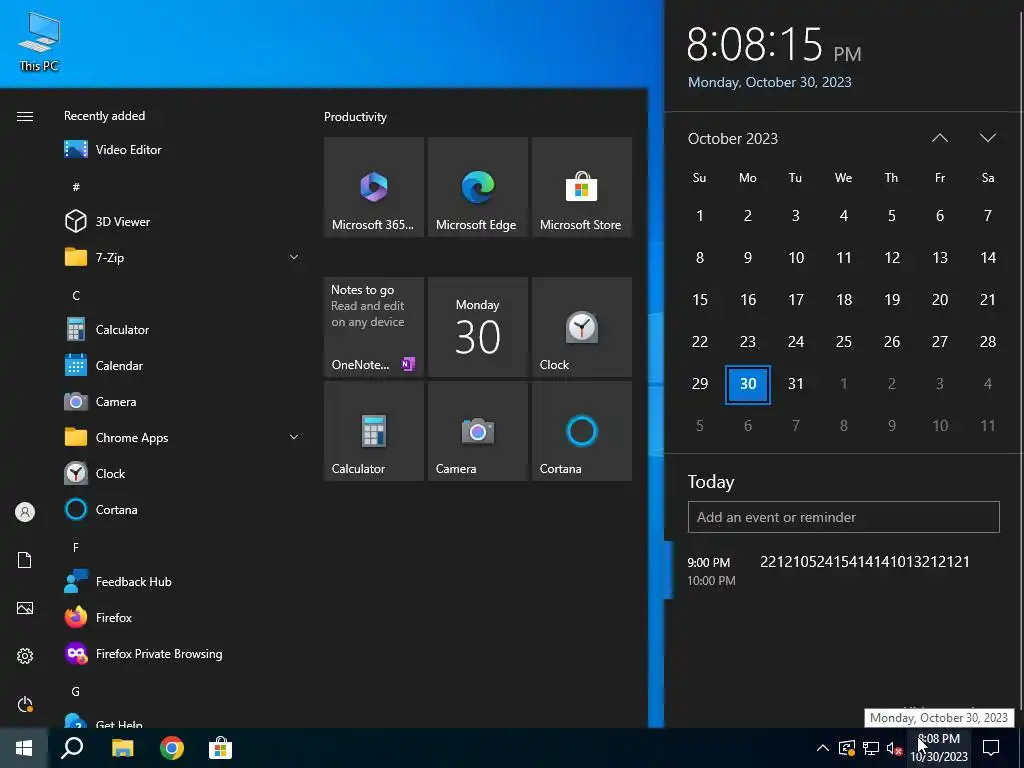The height and width of the screenshot is (768, 1024).
Task: Open the Microsoft 365 tile
Action: (x=374, y=187)
